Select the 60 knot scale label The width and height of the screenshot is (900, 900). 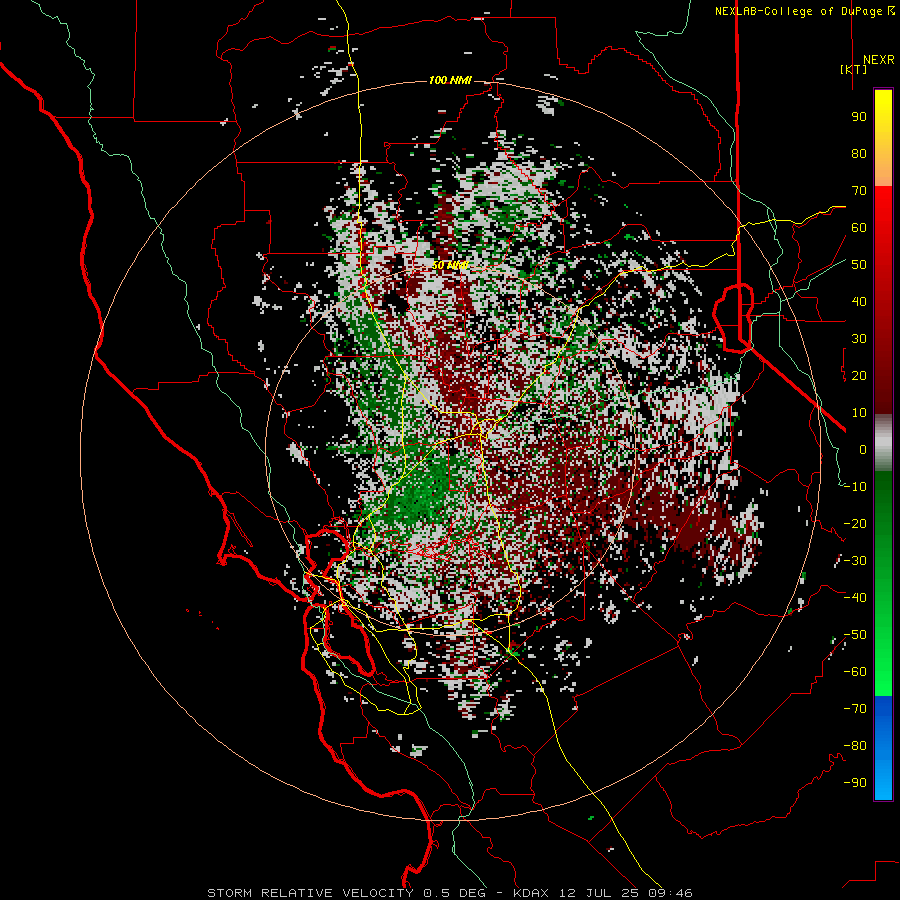tap(859, 228)
